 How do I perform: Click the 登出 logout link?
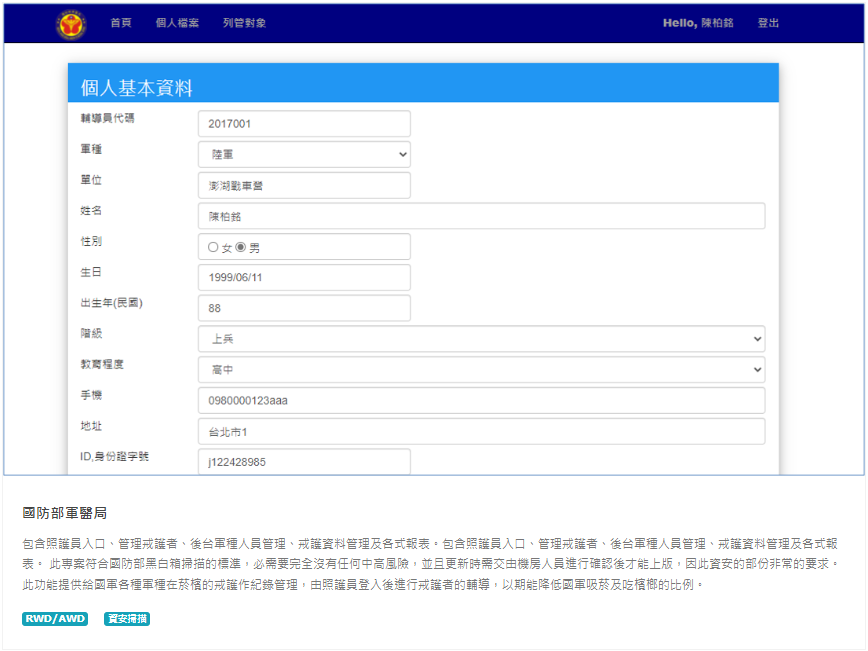tap(768, 23)
